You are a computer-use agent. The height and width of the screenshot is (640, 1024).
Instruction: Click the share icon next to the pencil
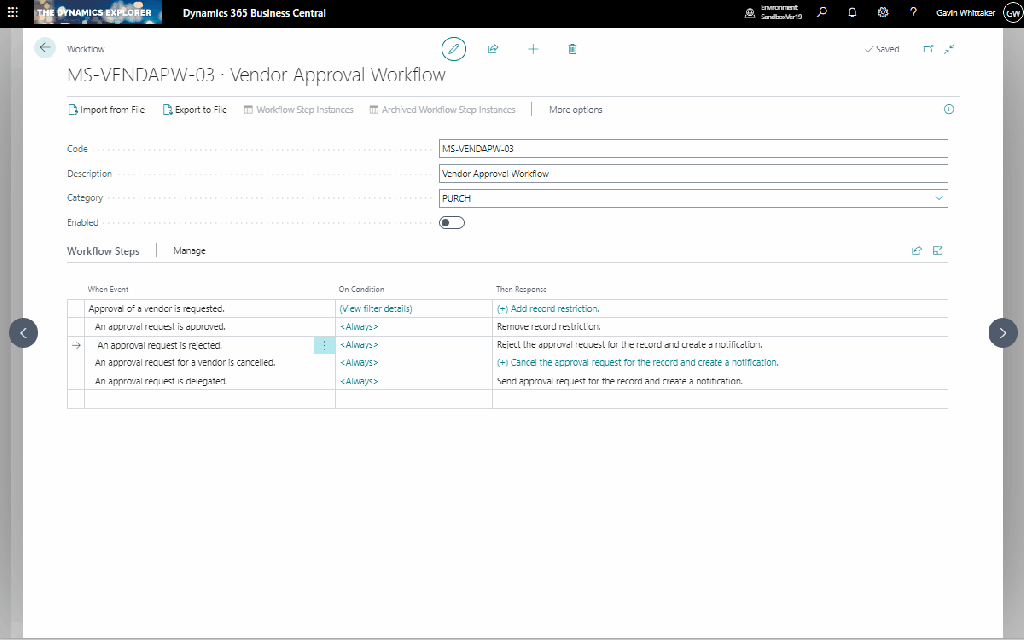(x=493, y=48)
